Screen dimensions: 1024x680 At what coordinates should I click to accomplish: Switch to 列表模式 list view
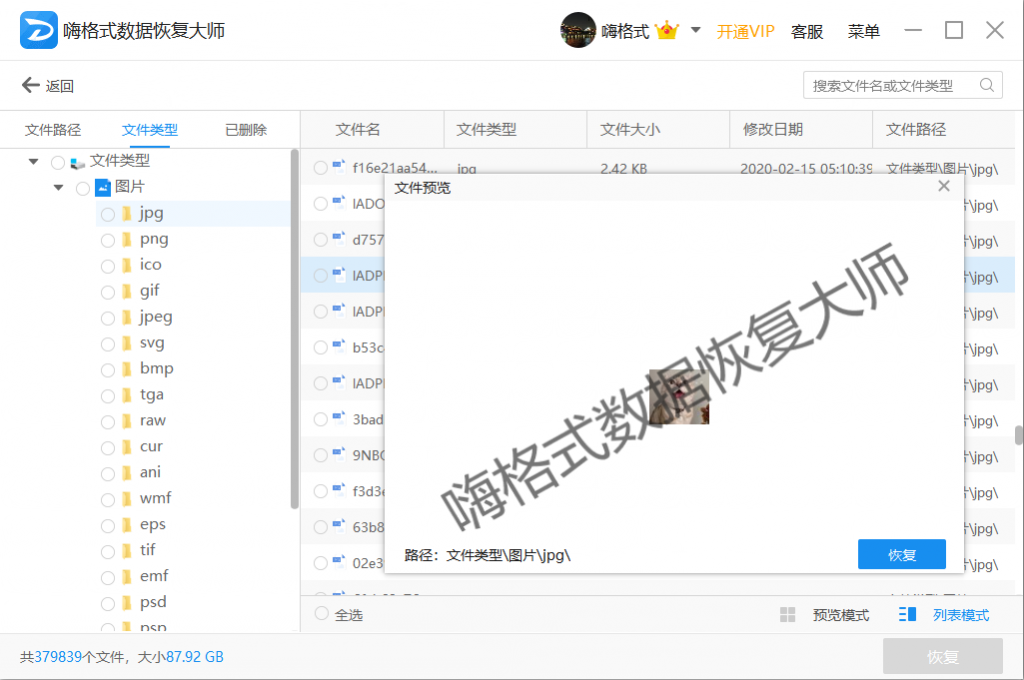(x=944, y=615)
